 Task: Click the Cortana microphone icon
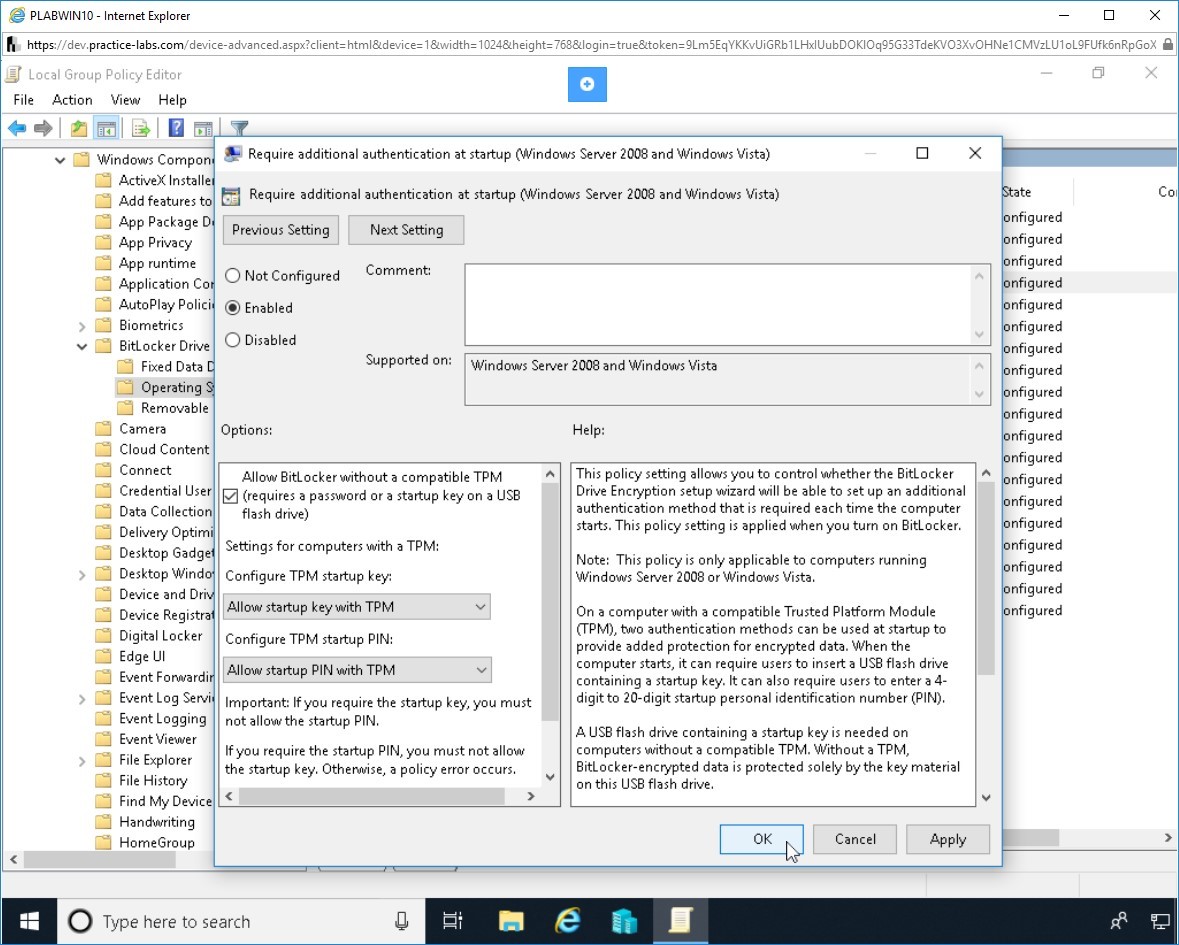[402, 921]
